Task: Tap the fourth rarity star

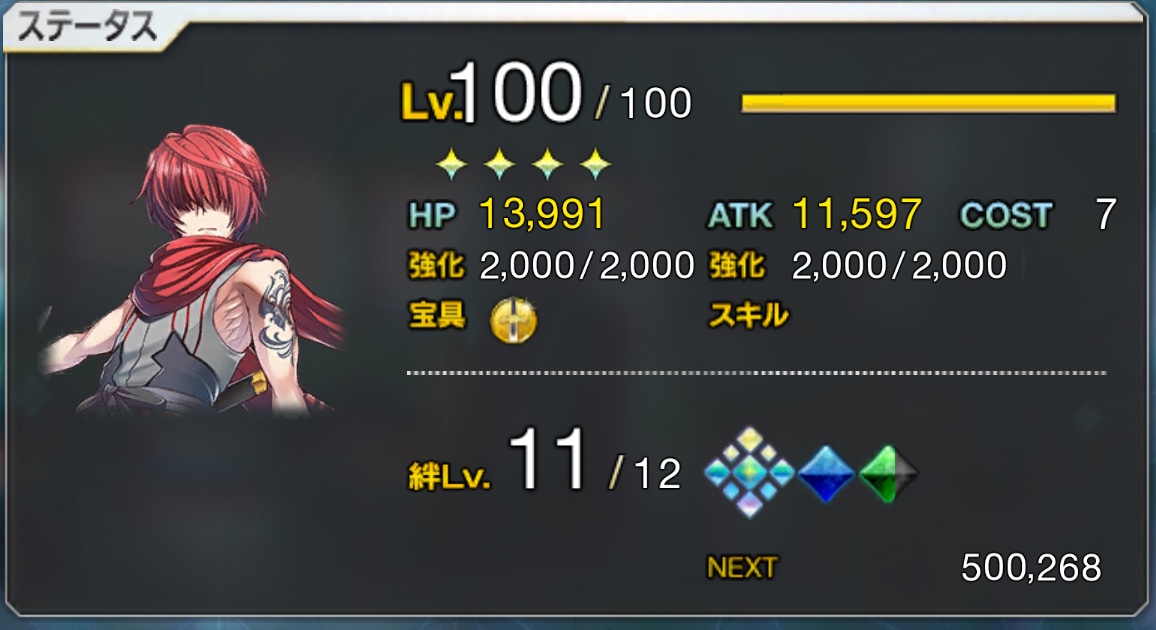Action: (595, 164)
